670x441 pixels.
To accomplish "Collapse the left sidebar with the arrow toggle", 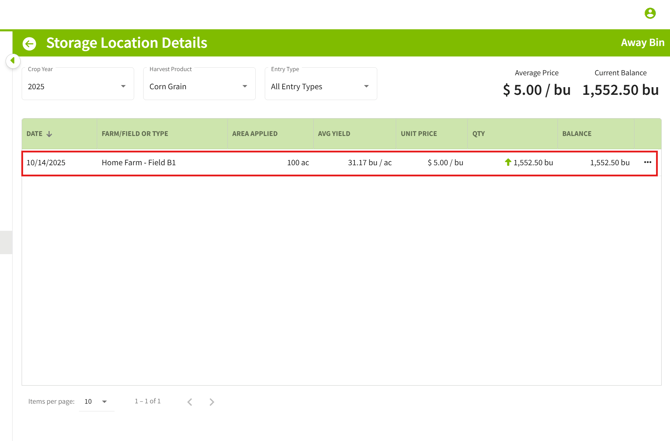I will pyautogui.click(x=13, y=61).
